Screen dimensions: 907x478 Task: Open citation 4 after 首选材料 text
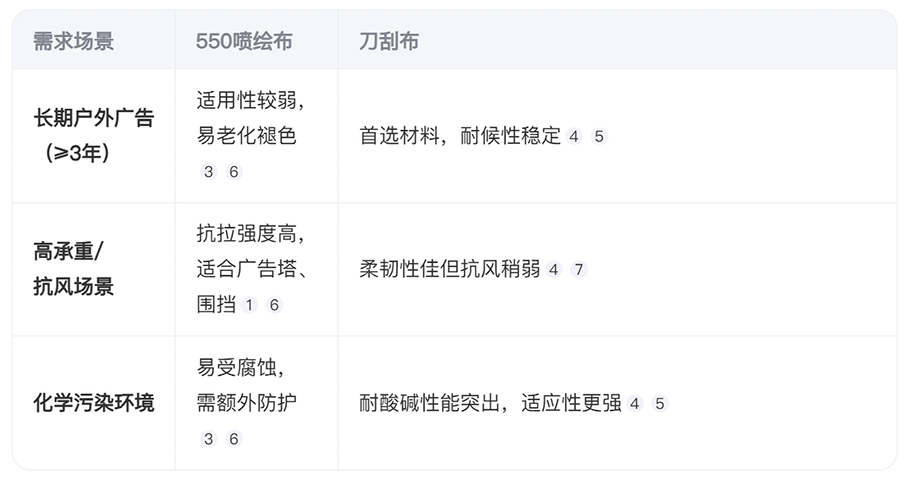click(x=574, y=137)
